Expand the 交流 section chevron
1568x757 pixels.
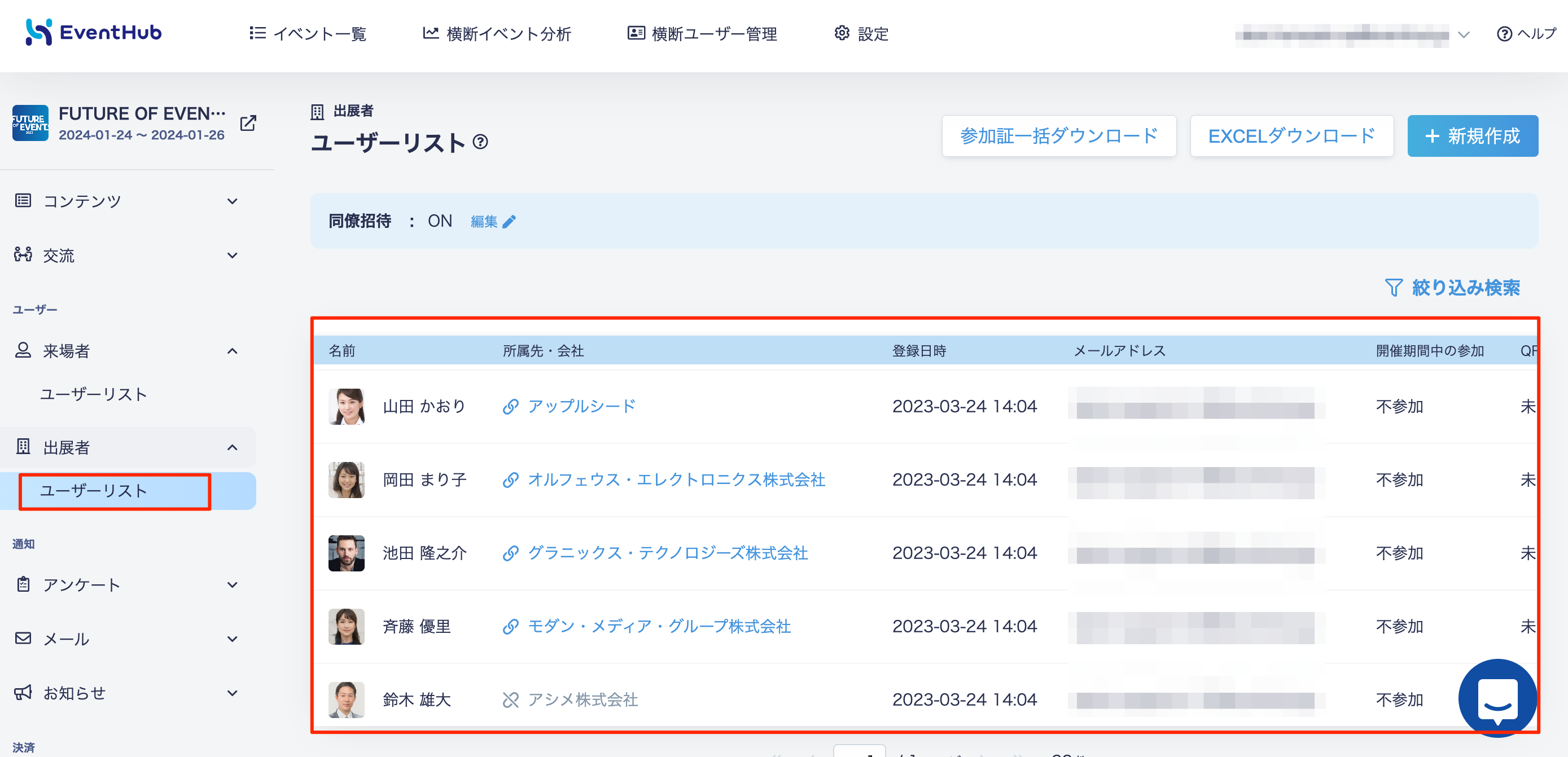pos(232,256)
